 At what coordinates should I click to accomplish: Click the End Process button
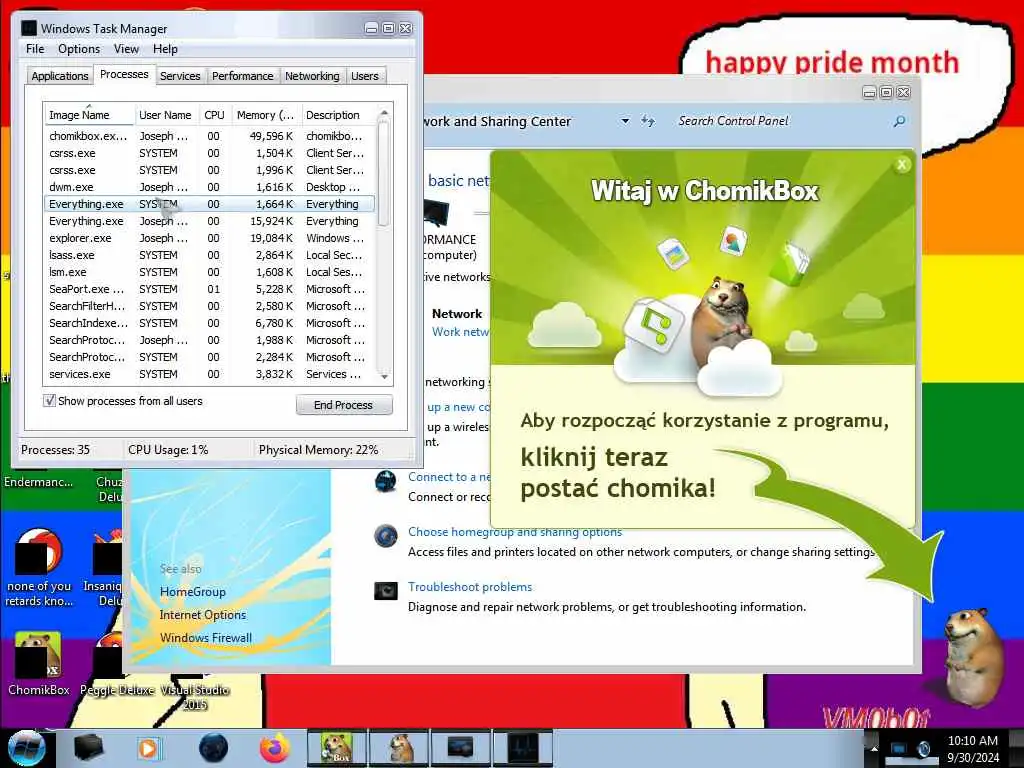344,405
